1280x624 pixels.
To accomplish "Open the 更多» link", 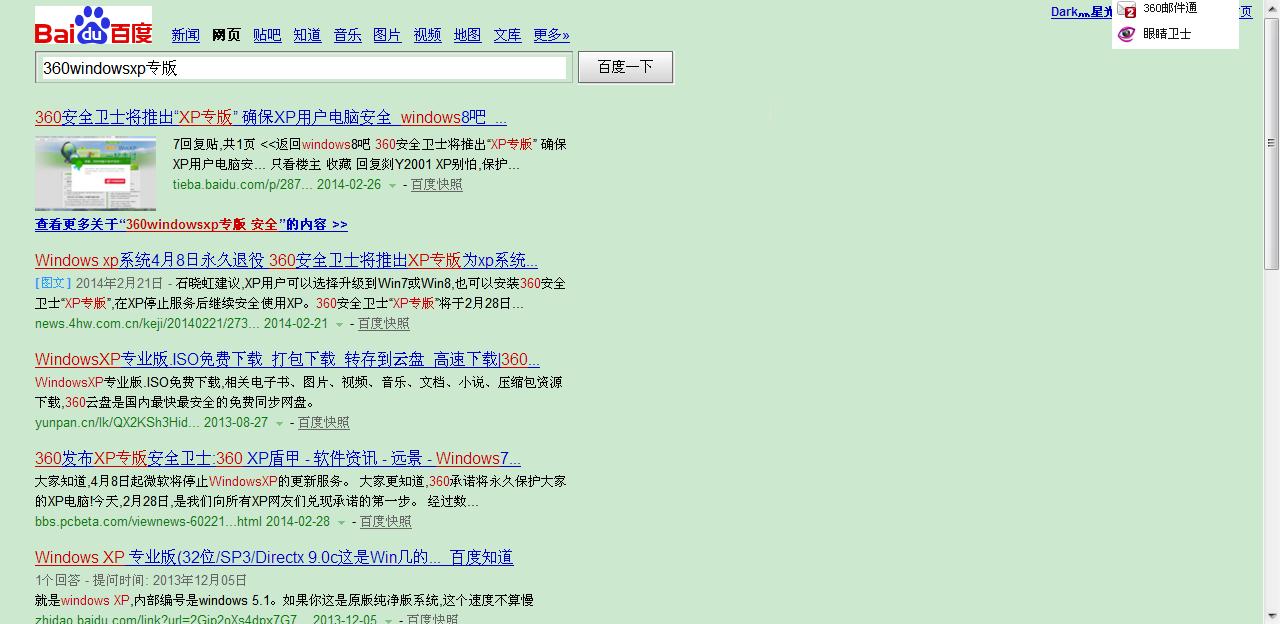I will [551, 35].
